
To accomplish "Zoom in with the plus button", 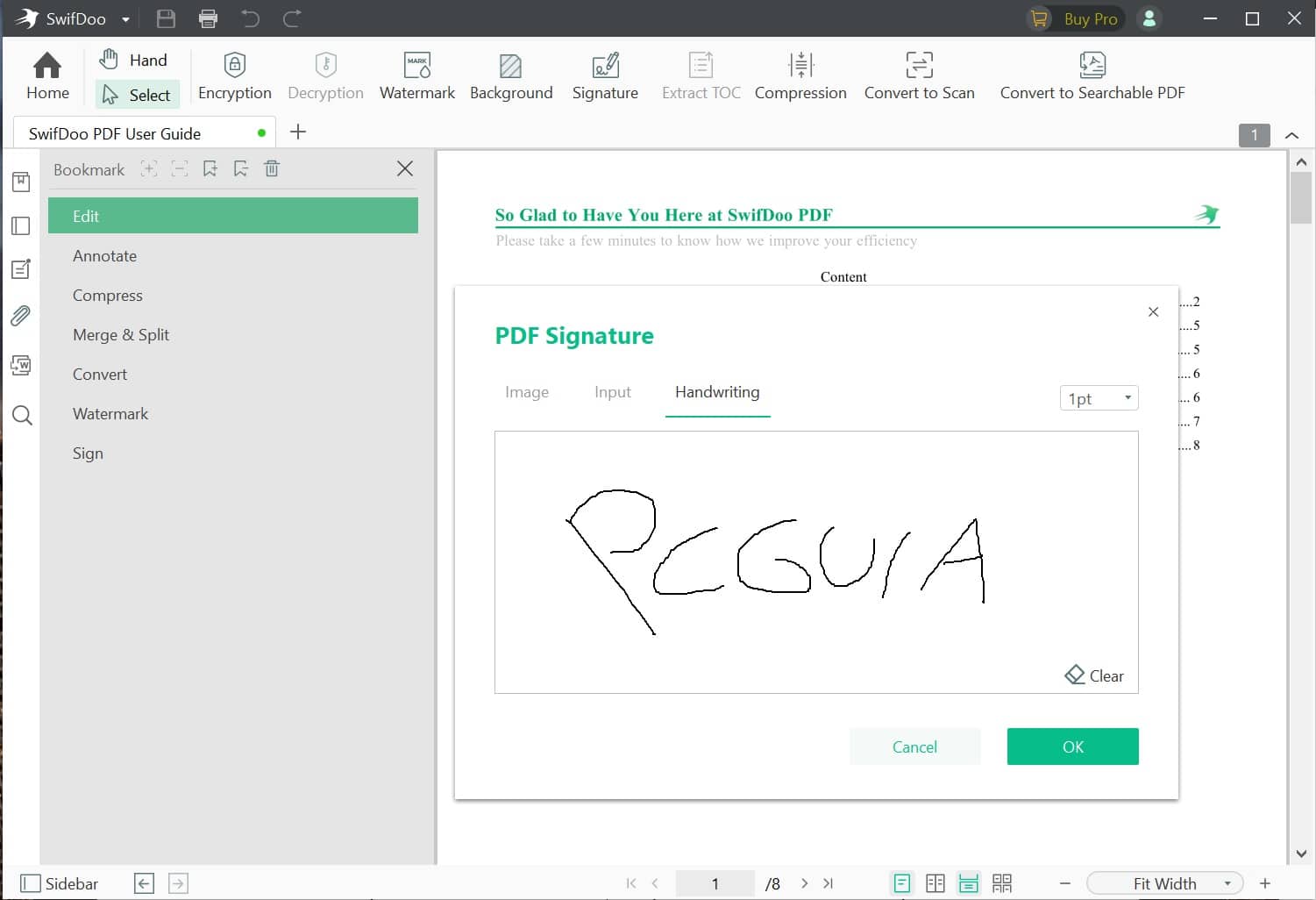I will pyautogui.click(x=1265, y=883).
